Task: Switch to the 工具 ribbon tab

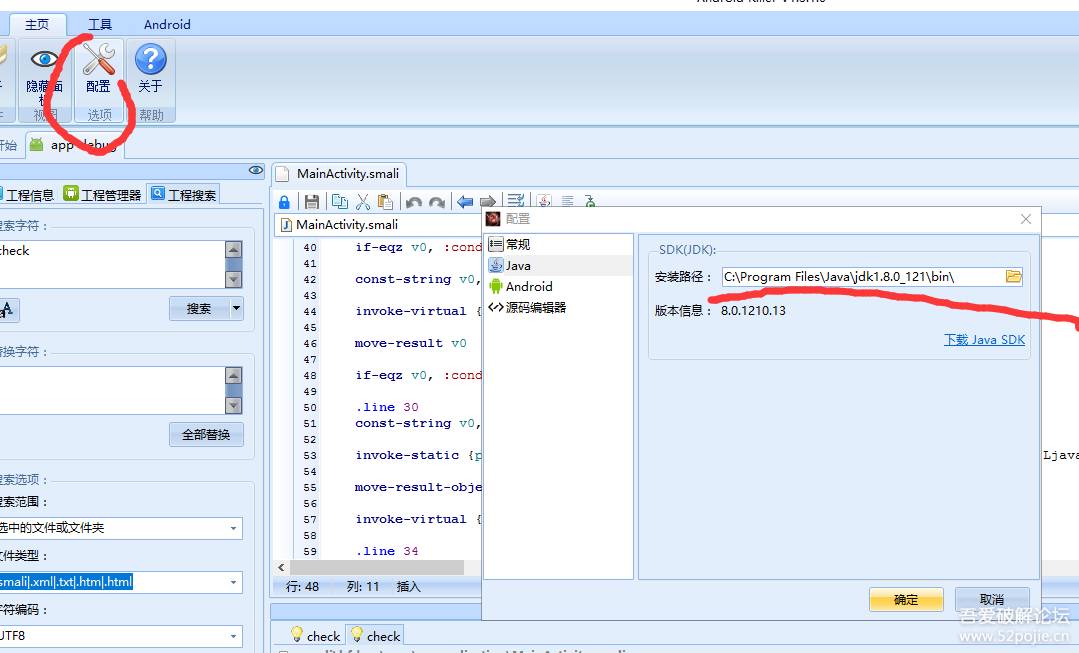Action: point(100,25)
